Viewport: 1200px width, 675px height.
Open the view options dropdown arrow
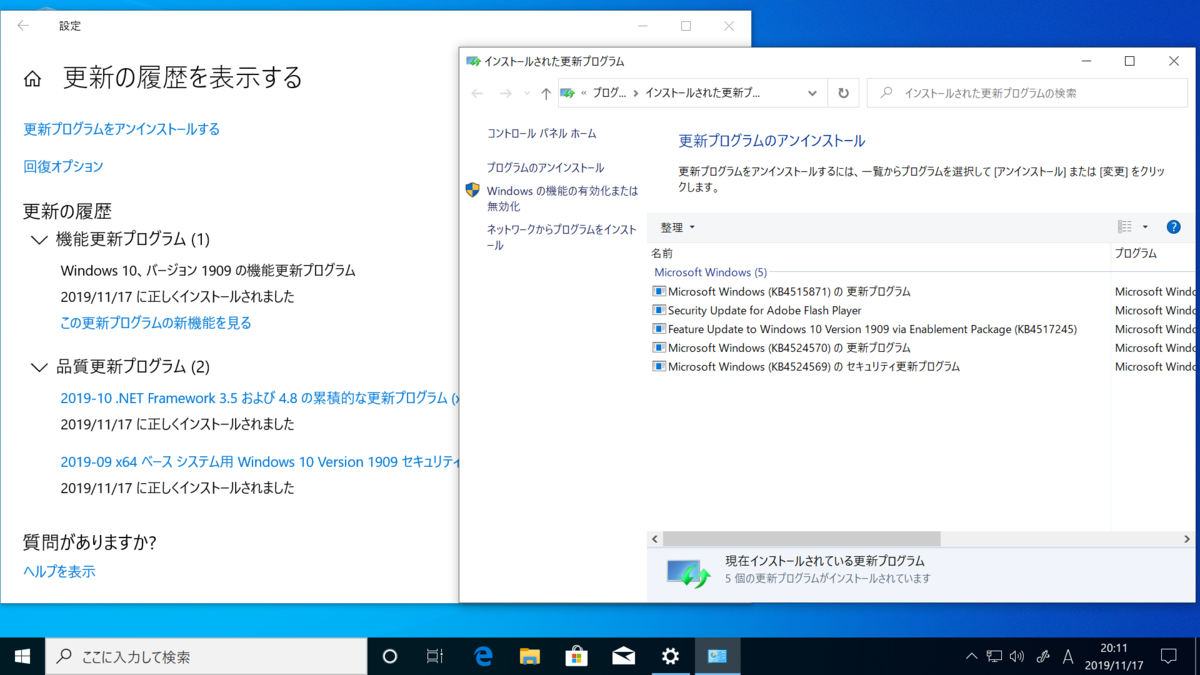(x=1145, y=227)
